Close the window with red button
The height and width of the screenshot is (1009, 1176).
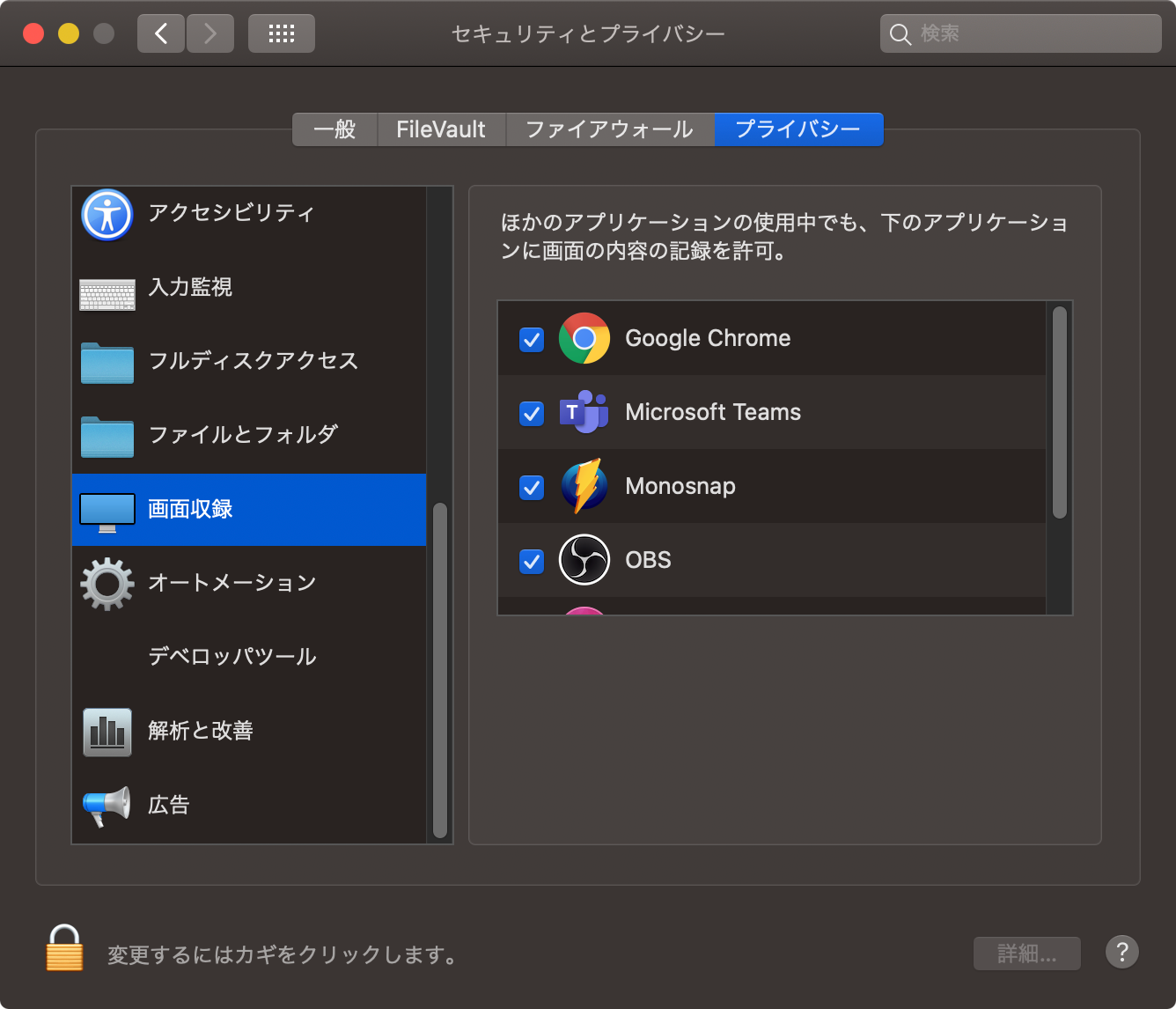pyautogui.click(x=33, y=33)
